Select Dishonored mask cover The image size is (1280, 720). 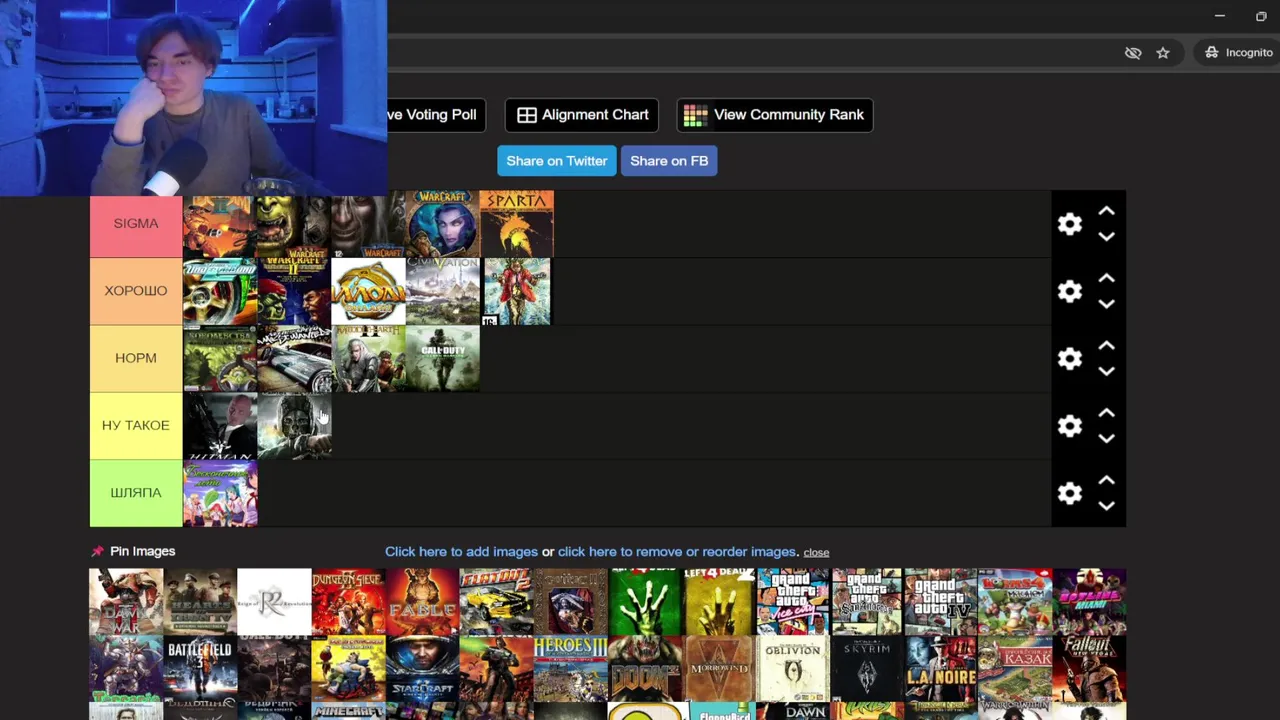pyautogui.click(x=294, y=426)
